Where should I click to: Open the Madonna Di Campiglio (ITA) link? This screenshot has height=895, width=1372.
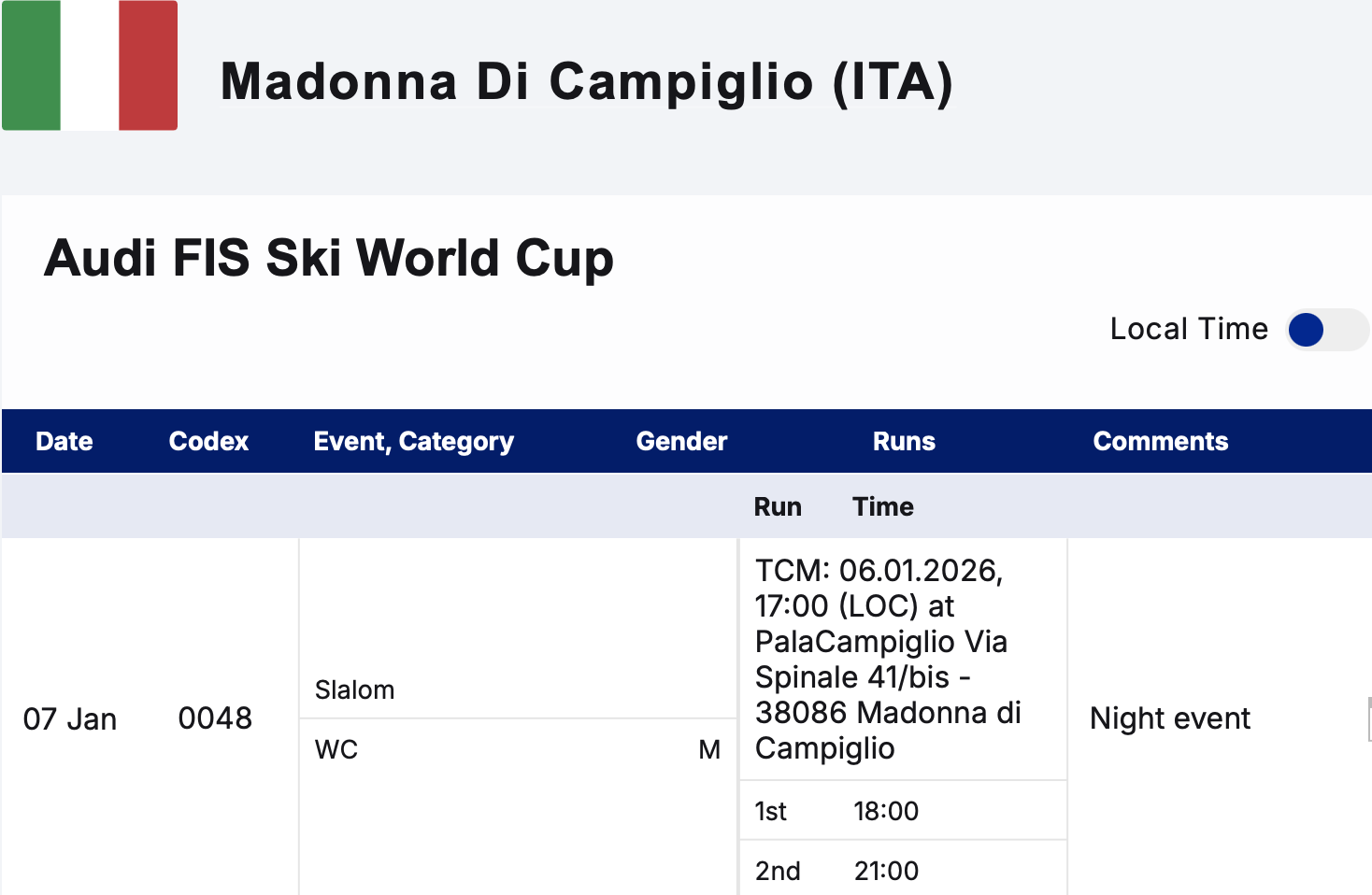(586, 82)
